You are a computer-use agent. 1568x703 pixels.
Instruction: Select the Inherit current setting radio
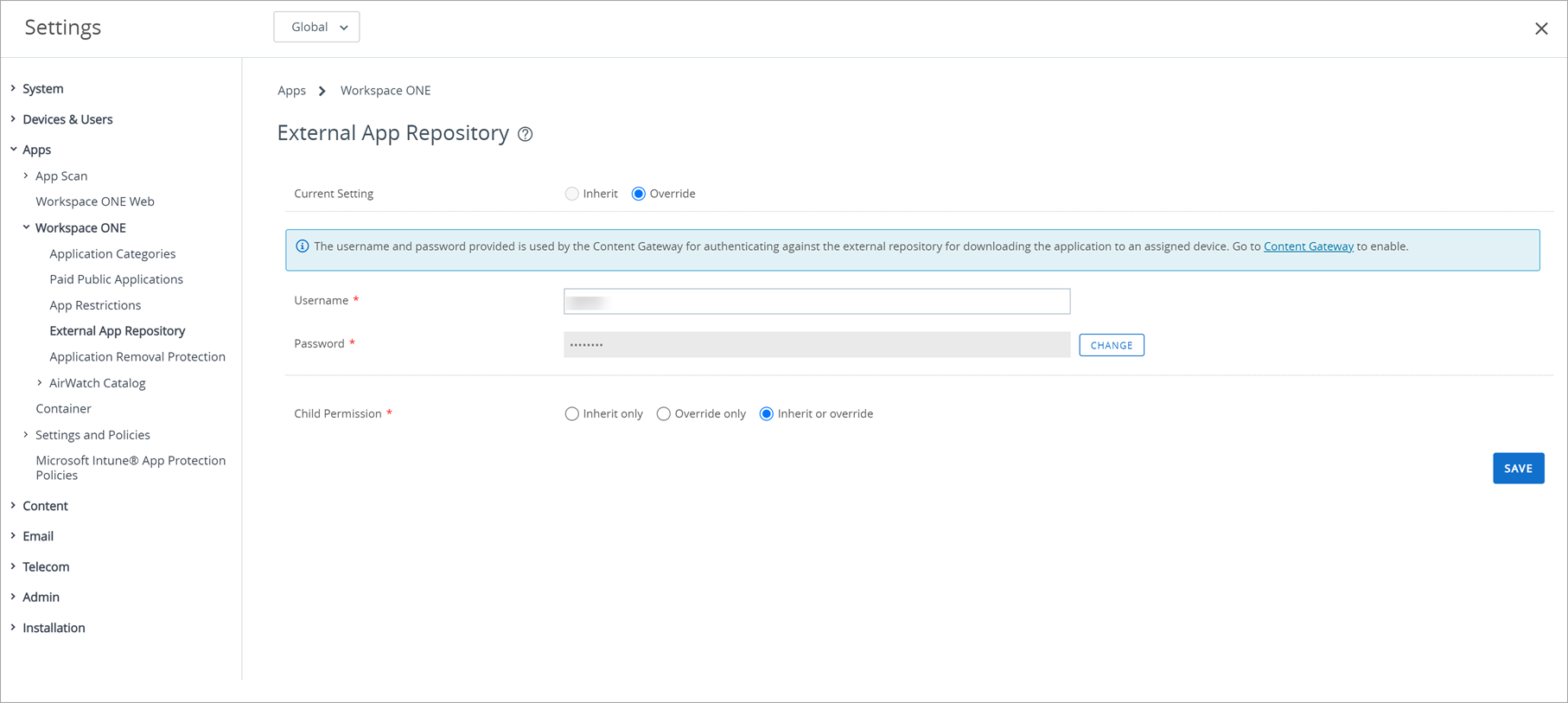coord(572,194)
